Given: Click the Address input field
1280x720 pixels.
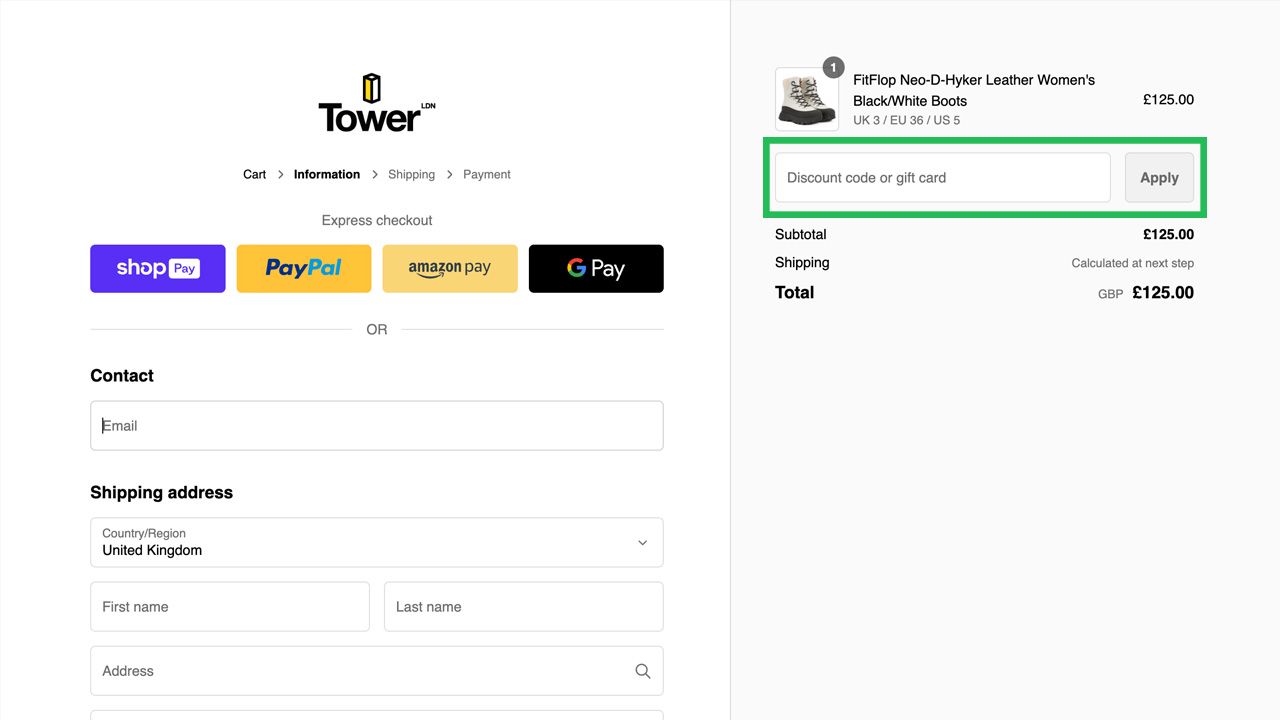Looking at the screenshot, I should 377,671.
